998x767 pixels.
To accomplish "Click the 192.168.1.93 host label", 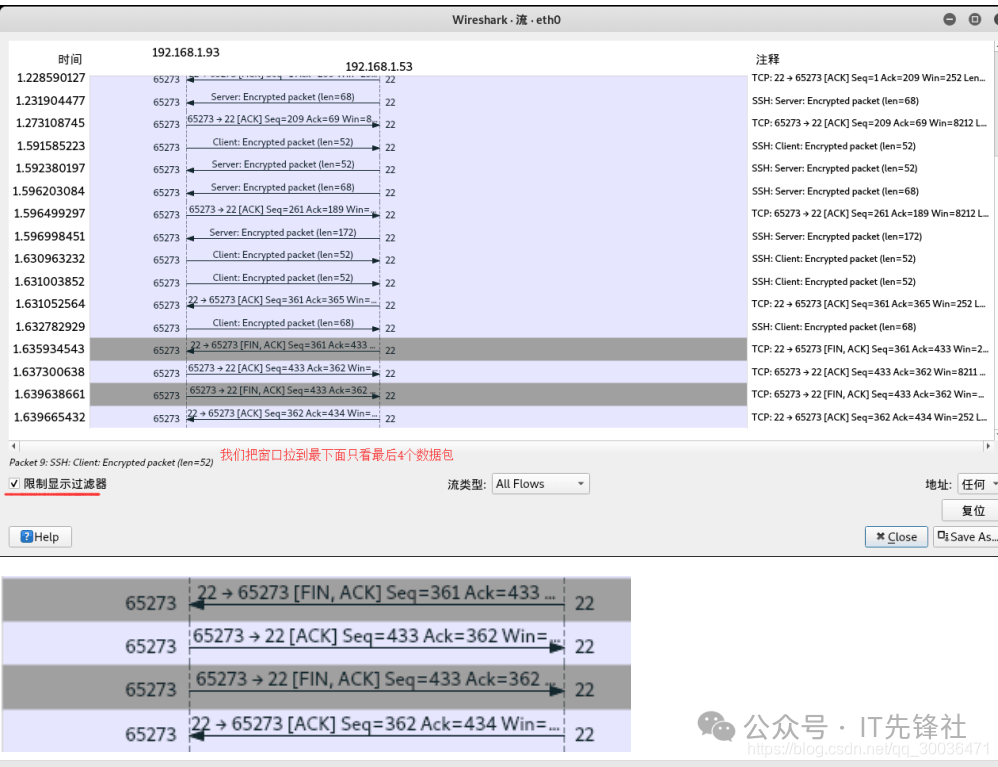I will pos(185,52).
